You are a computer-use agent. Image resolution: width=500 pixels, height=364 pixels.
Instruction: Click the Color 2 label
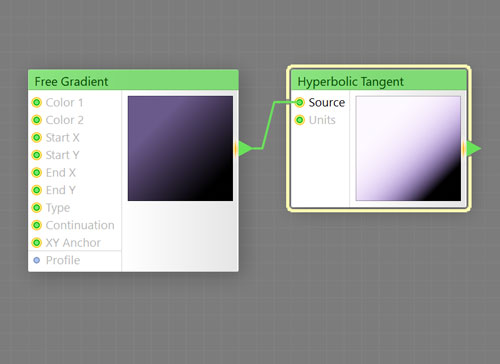click(x=65, y=120)
